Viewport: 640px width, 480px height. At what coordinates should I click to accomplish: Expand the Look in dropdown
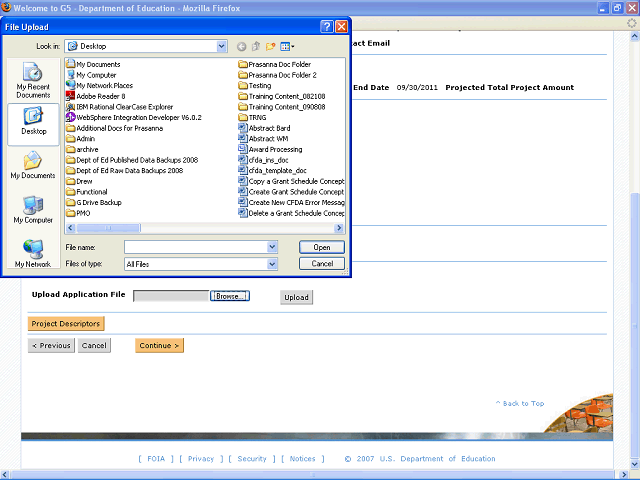(222, 46)
